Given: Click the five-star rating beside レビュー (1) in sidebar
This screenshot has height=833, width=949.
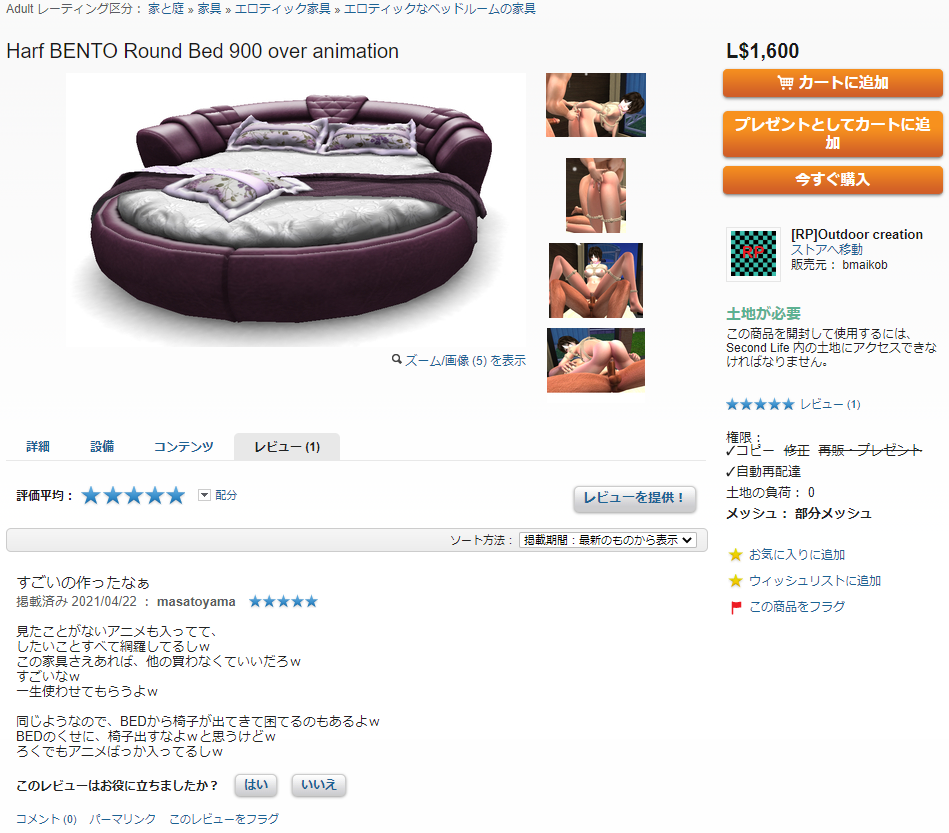Looking at the screenshot, I should click(x=760, y=404).
